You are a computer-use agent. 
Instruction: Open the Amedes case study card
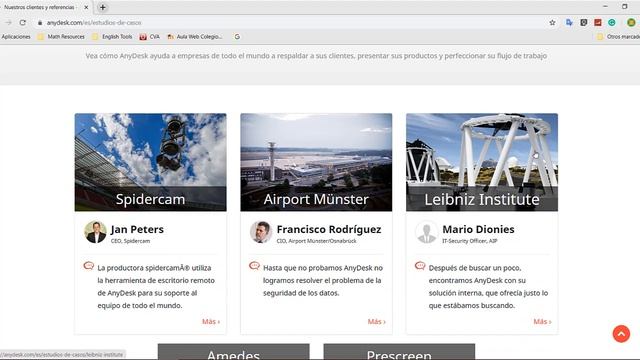click(x=233, y=352)
